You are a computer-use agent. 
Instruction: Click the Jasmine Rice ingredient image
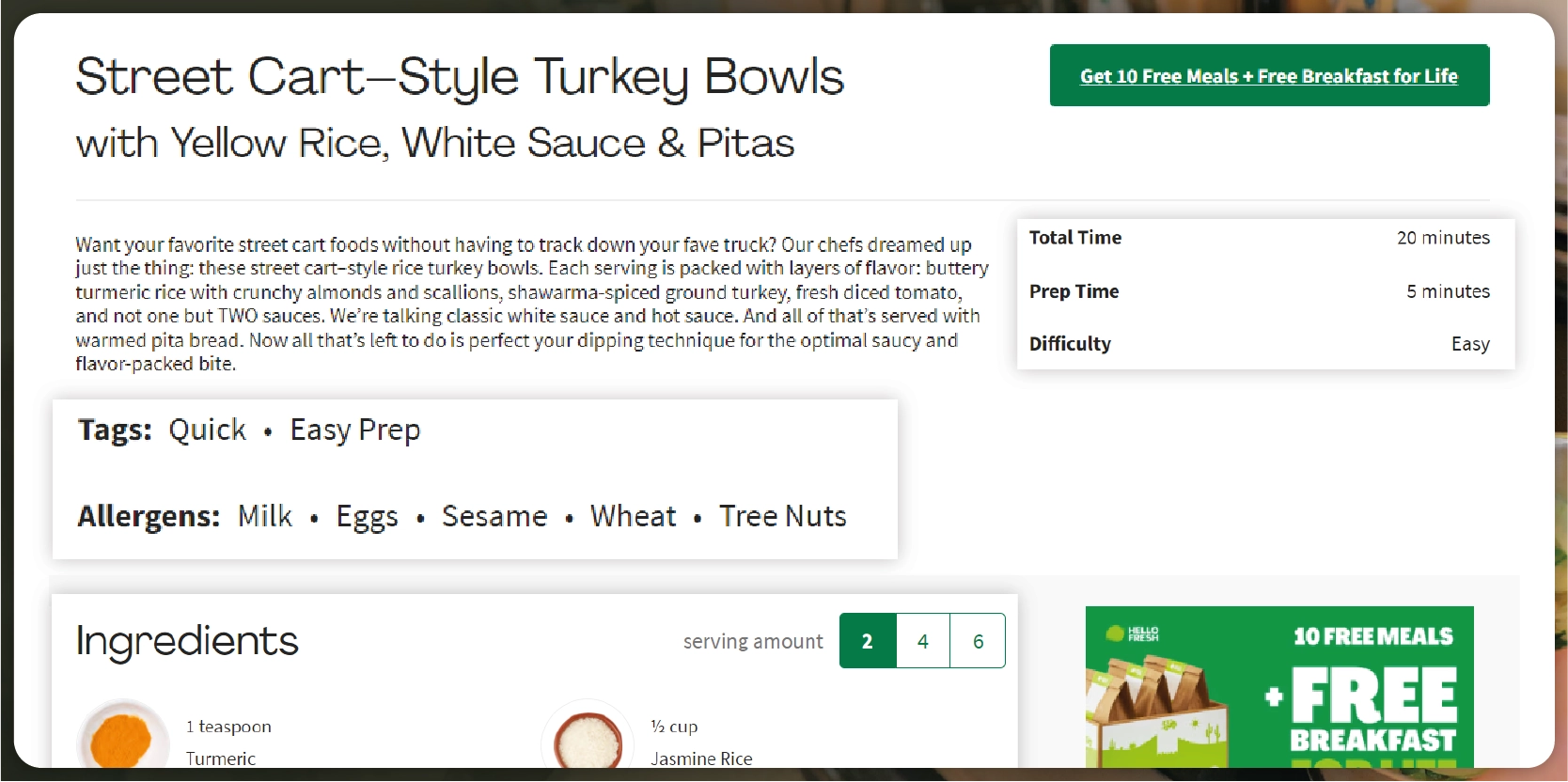coord(588,735)
